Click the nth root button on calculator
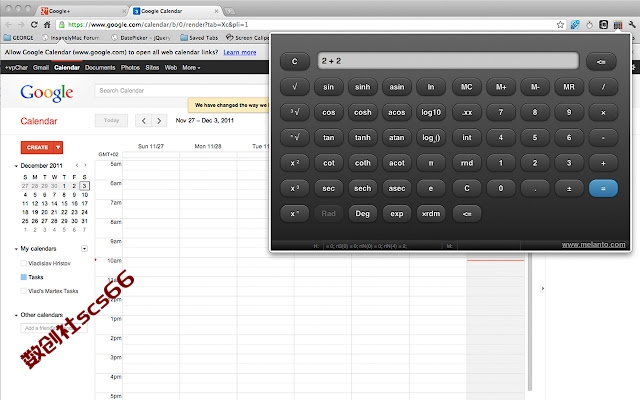The height and width of the screenshot is (400, 640). (295, 138)
